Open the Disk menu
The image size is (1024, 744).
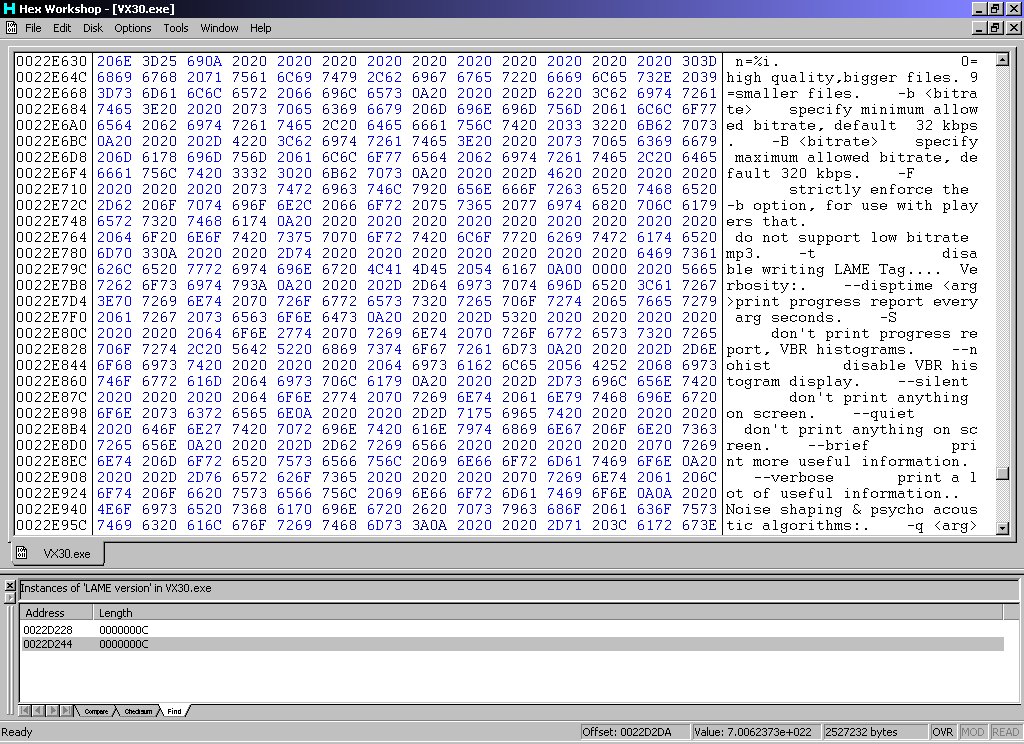click(x=93, y=28)
